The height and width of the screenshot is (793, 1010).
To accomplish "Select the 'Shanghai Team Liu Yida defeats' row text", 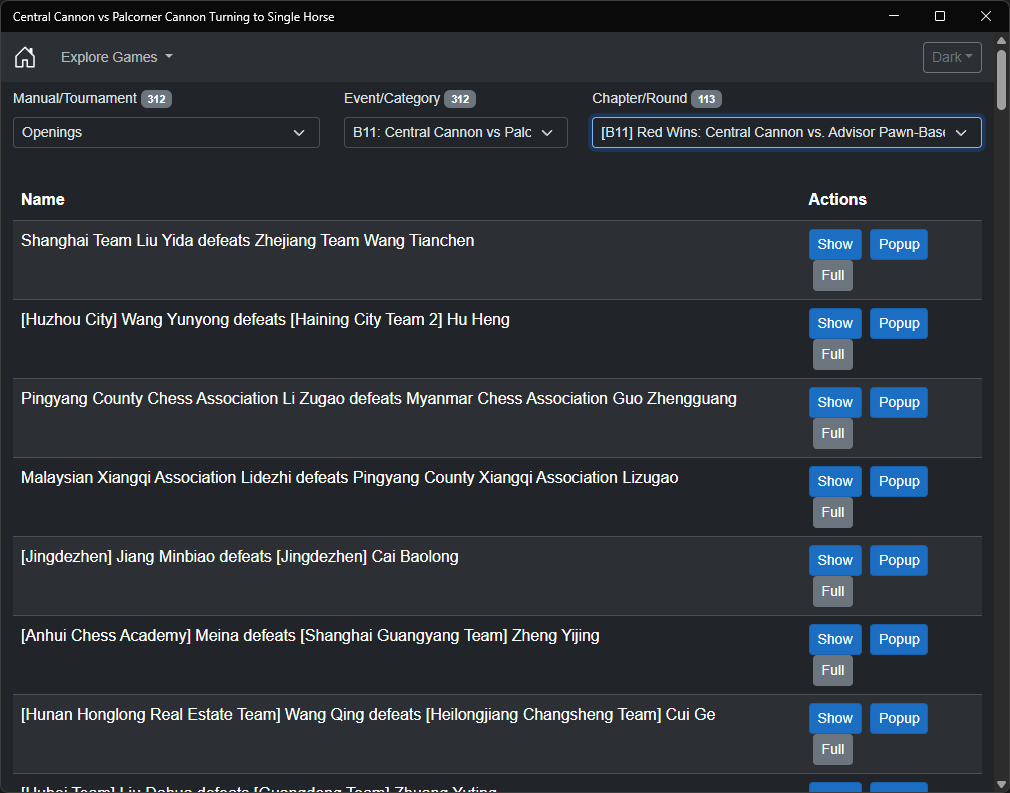I will point(247,241).
